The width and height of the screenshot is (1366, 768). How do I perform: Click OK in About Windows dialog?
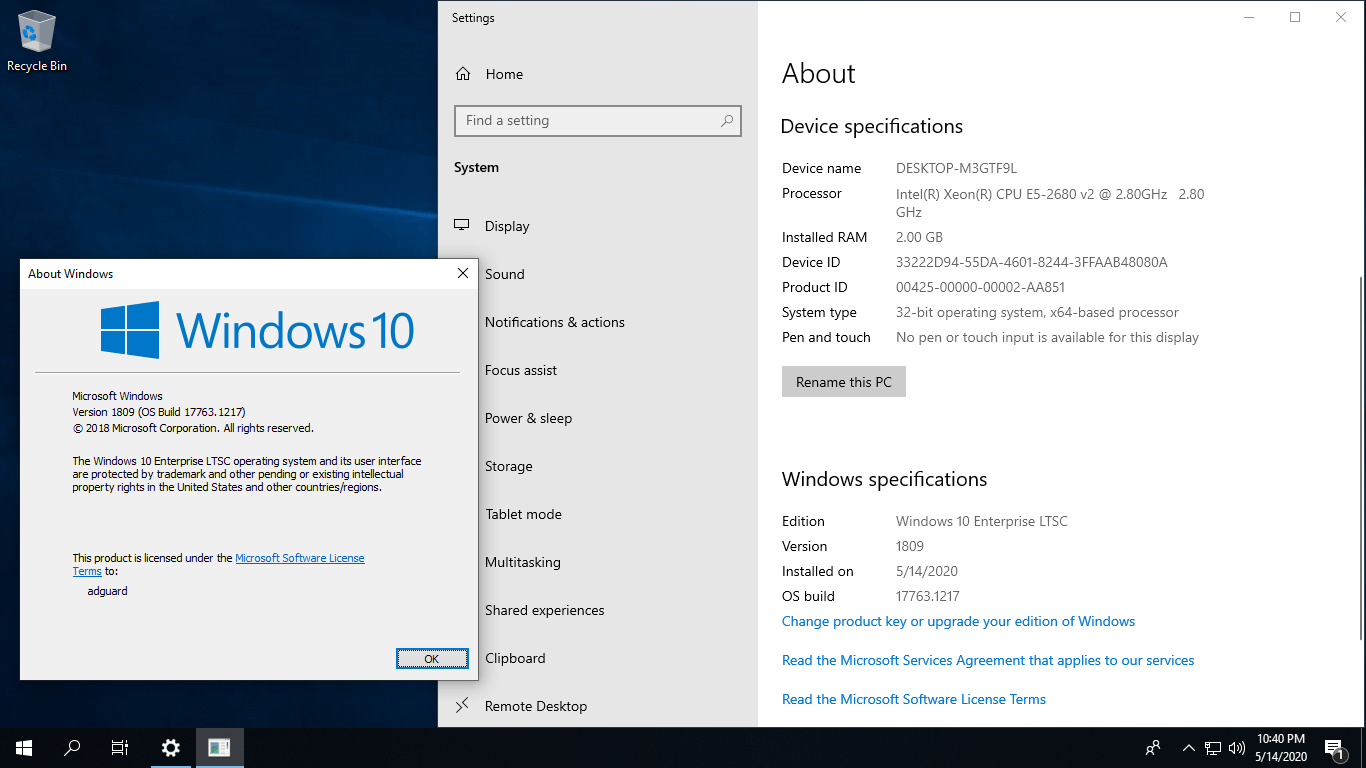click(432, 658)
